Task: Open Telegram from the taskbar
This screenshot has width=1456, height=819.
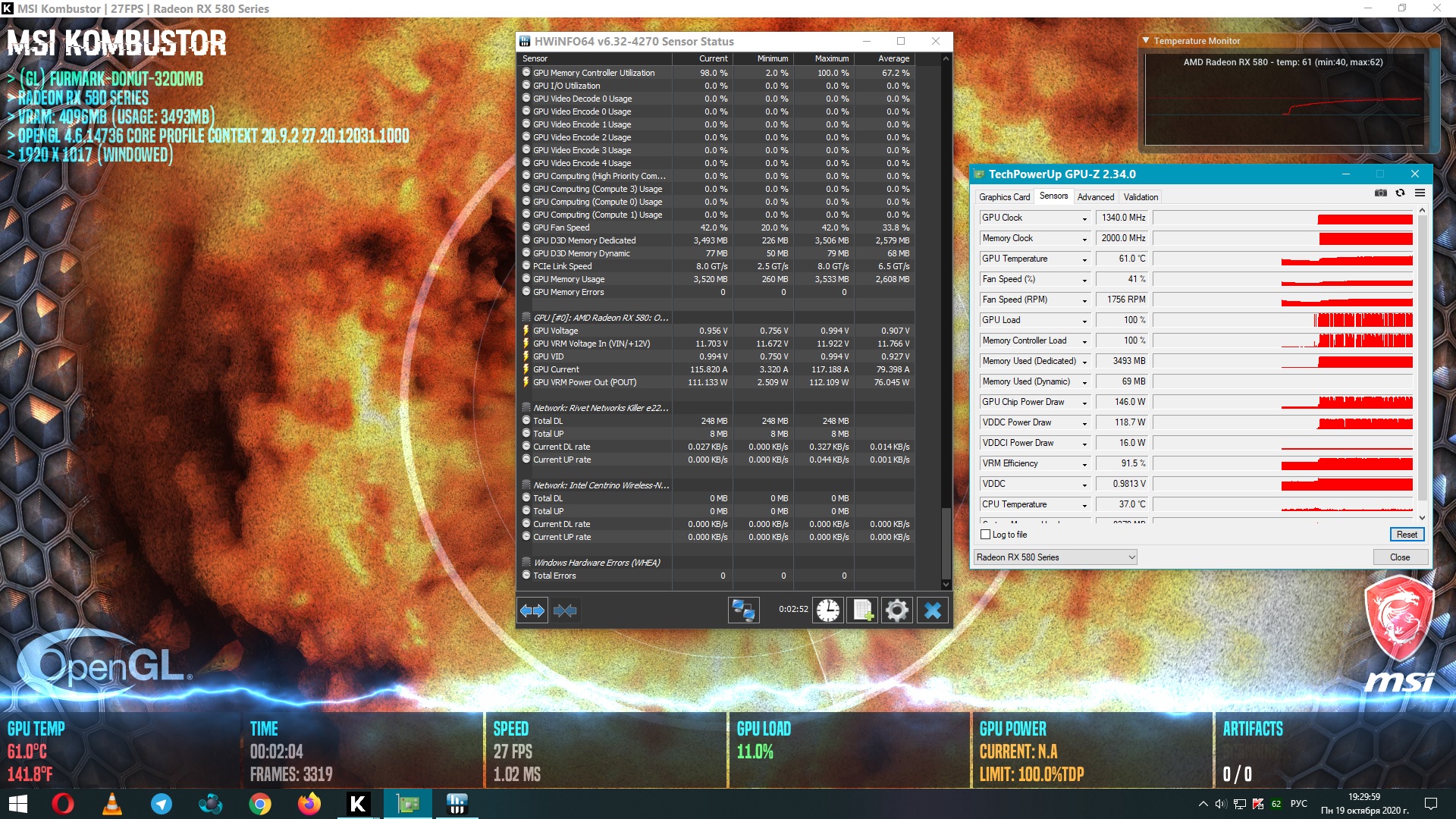Action: click(x=161, y=804)
